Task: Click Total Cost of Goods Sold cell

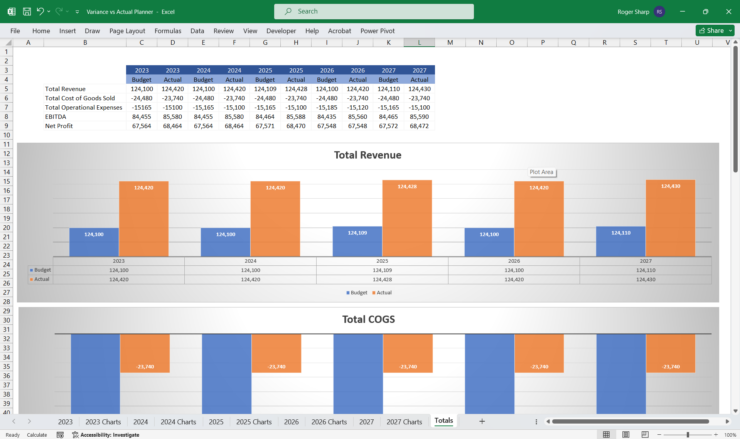Action: (x=85, y=98)
